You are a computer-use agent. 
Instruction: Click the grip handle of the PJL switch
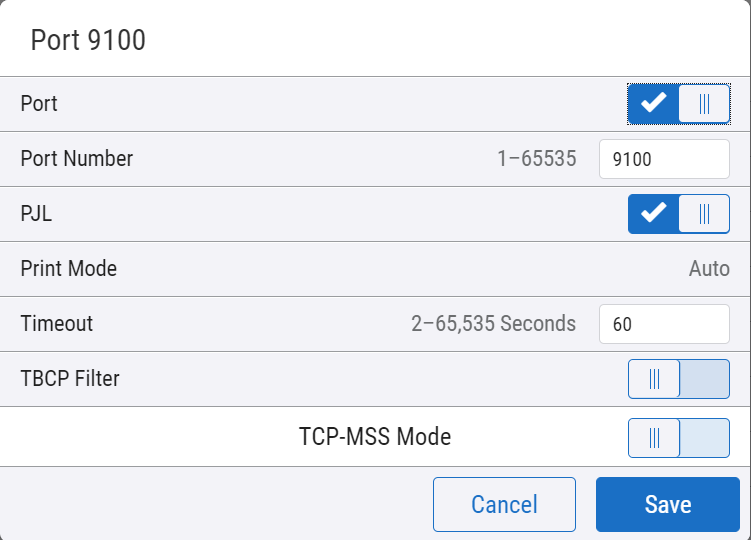point(704,214)
